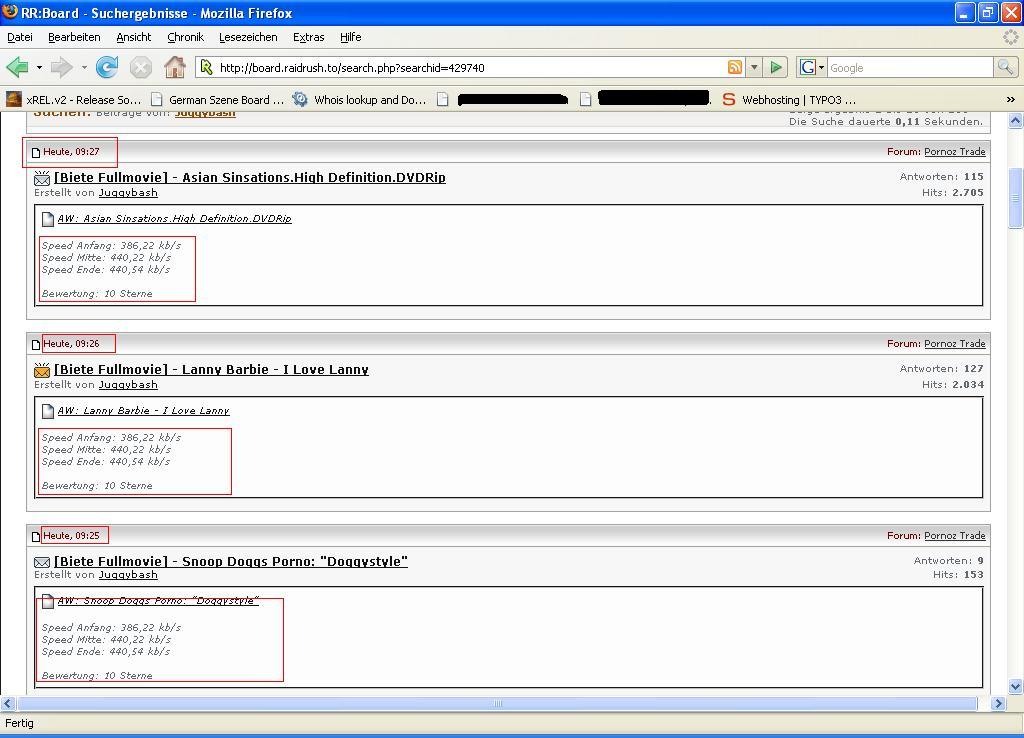Open the back button history dropdown arrow
Viewport: 1024px width, 738px height.
(x=39, y=67)
